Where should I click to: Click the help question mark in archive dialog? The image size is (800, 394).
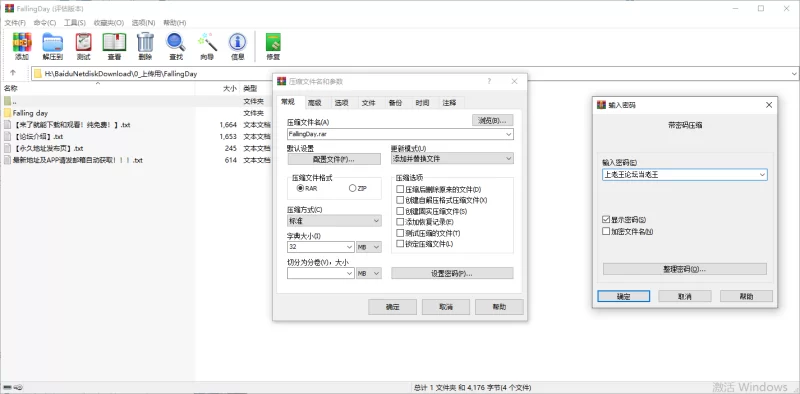click(x=489, y=81)
